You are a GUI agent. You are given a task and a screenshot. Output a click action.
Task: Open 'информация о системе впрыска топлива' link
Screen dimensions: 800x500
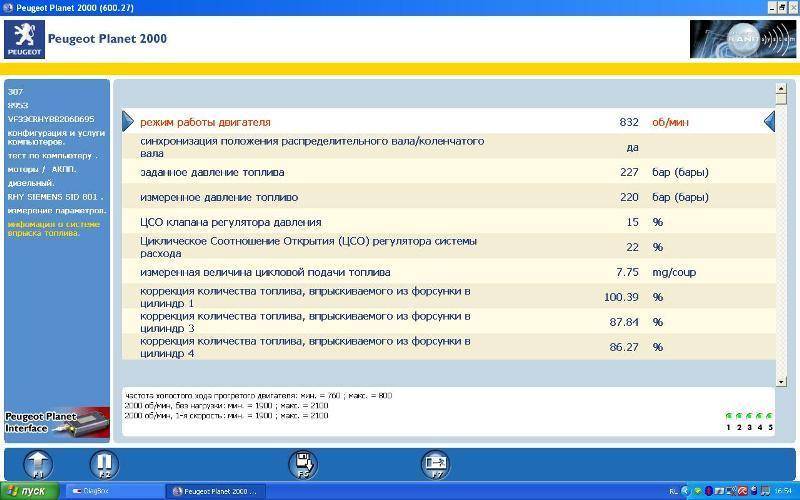click(x=56, y=229)
